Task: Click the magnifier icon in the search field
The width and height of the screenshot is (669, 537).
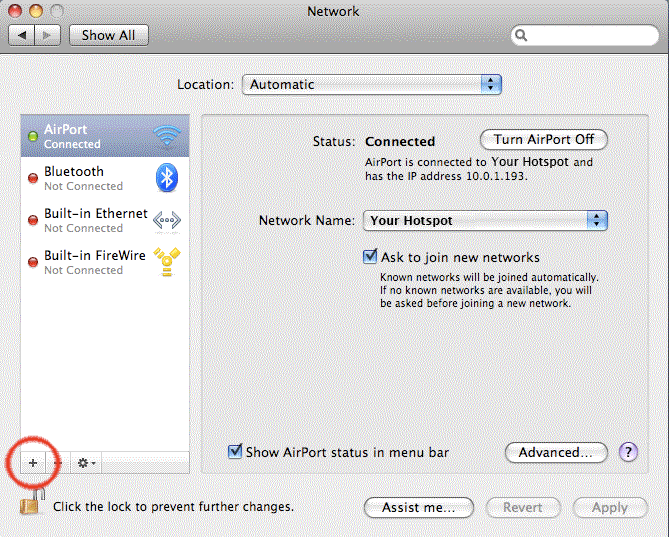Action: [521, 35]
